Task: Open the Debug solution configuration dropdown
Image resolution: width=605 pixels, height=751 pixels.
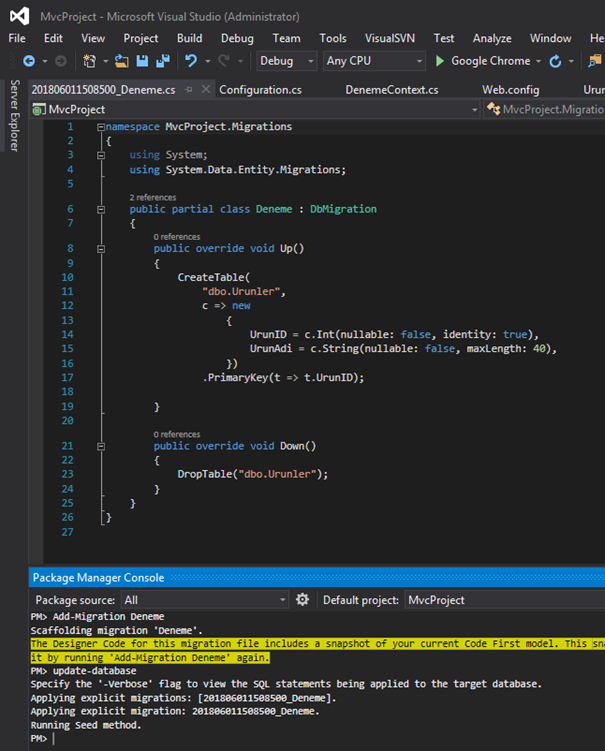Action: 286,61
